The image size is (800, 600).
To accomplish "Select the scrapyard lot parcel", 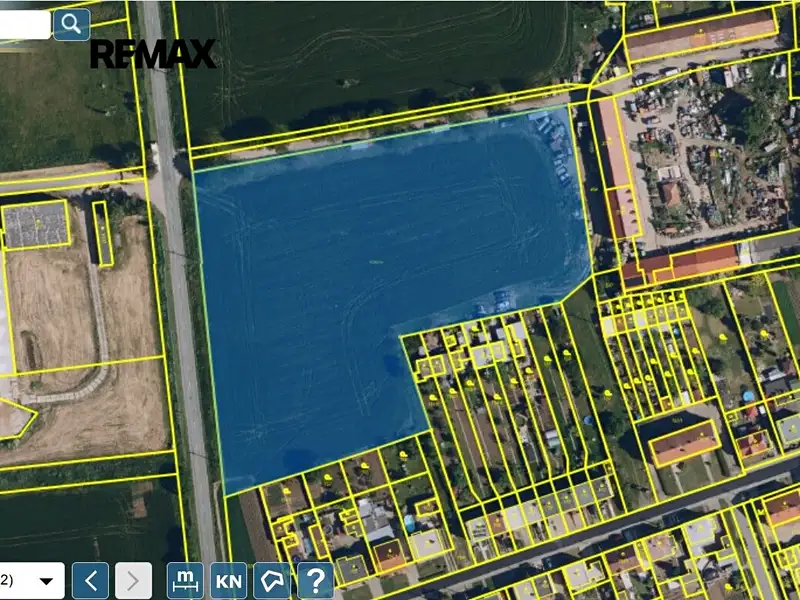I will pyautogui.click(x=709, y=153).
